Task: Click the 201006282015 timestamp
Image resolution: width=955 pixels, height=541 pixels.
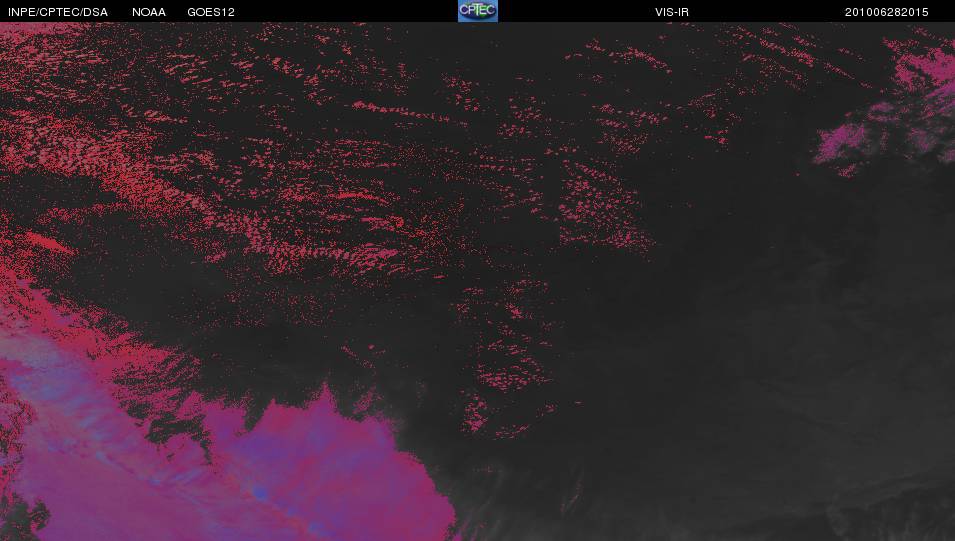Action: click(x=886, y=12)
